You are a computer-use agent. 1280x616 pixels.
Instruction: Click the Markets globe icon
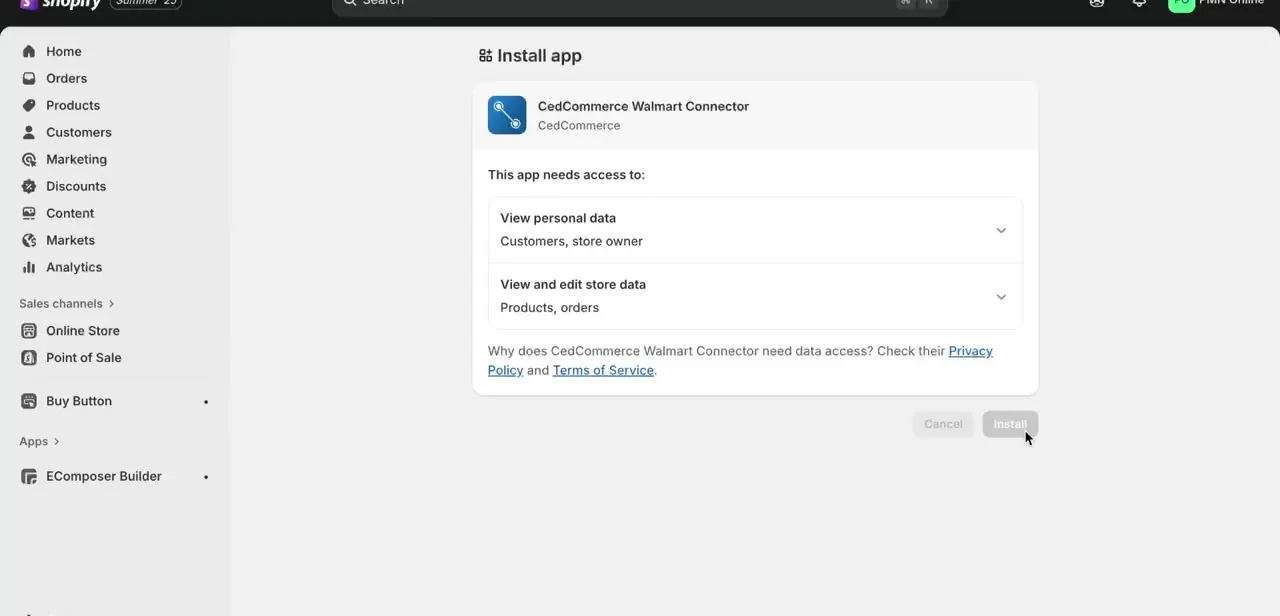pyautogui.click(x=29, y=240)
